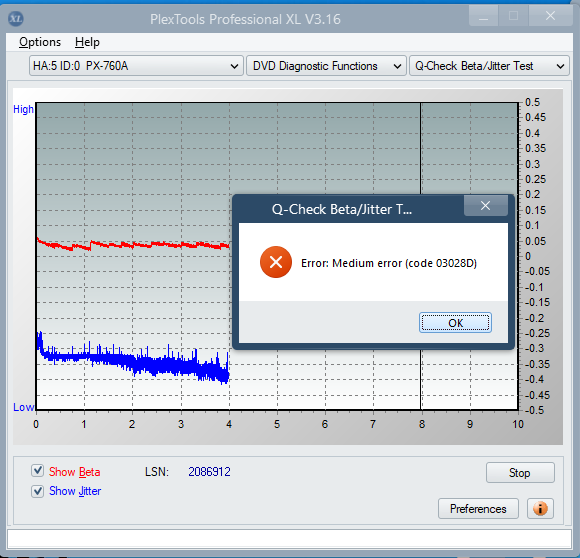Viewport: 580px width, 558px height.
Task: Open the Options menu
Action: click(40, 42)
